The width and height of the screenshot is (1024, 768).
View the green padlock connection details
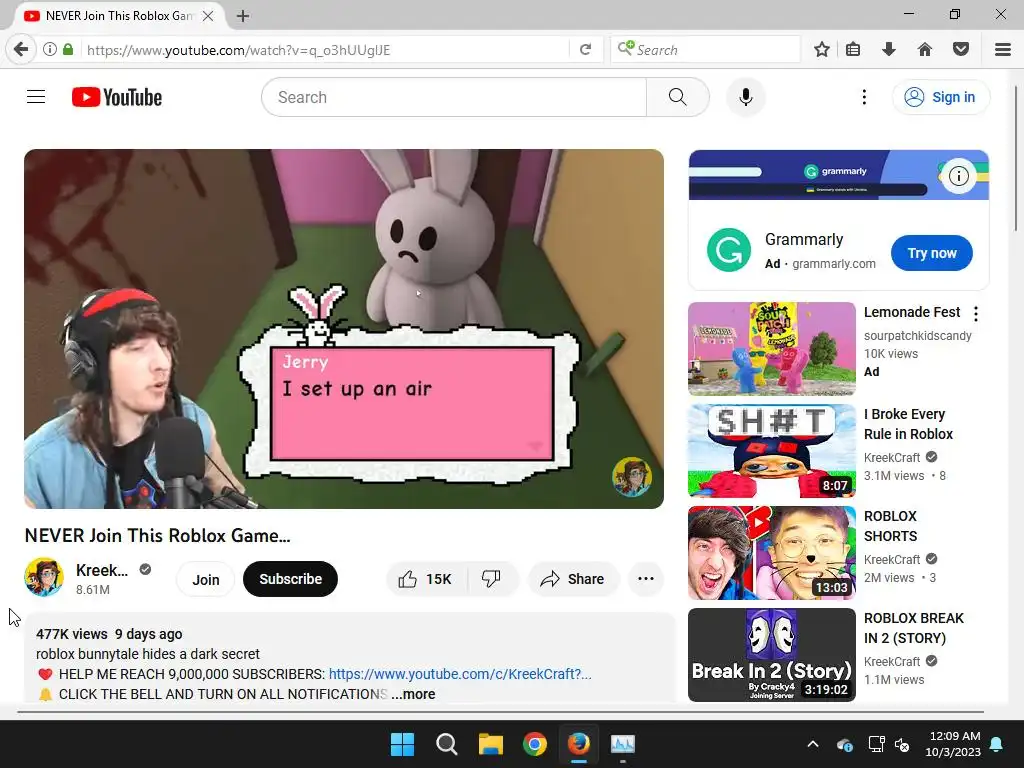pyautogui.click(x=68, y=50)
